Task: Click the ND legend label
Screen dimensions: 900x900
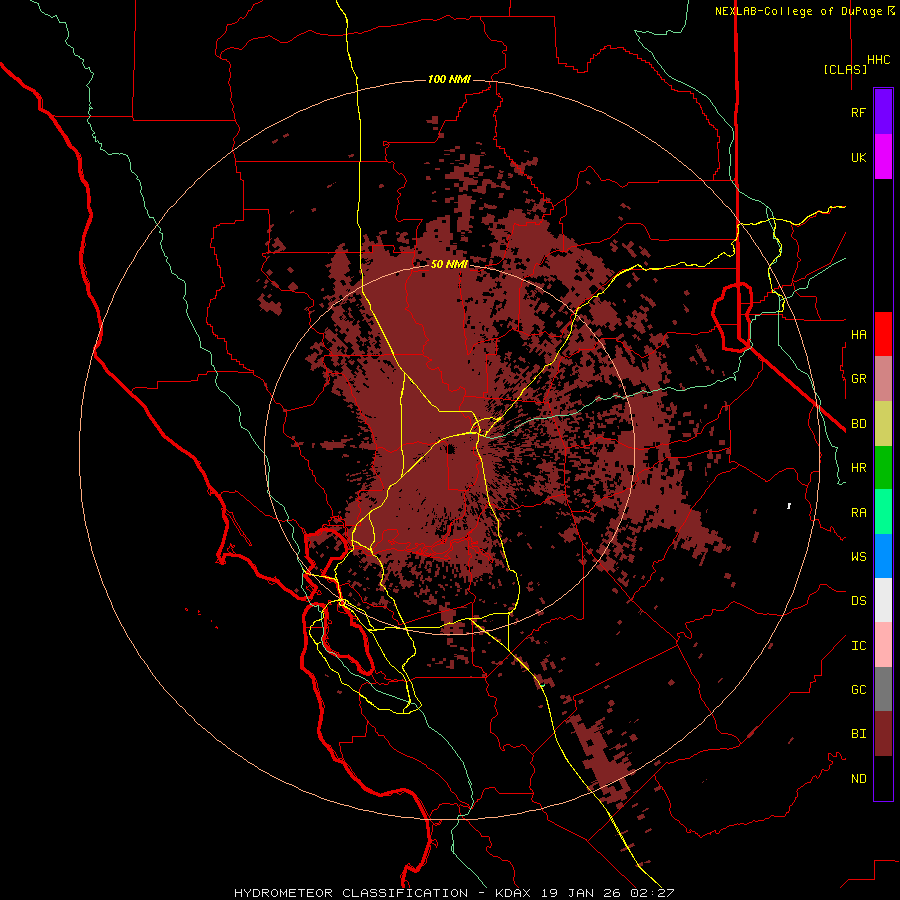Action: pyautogui.click(x=858, y=779)
